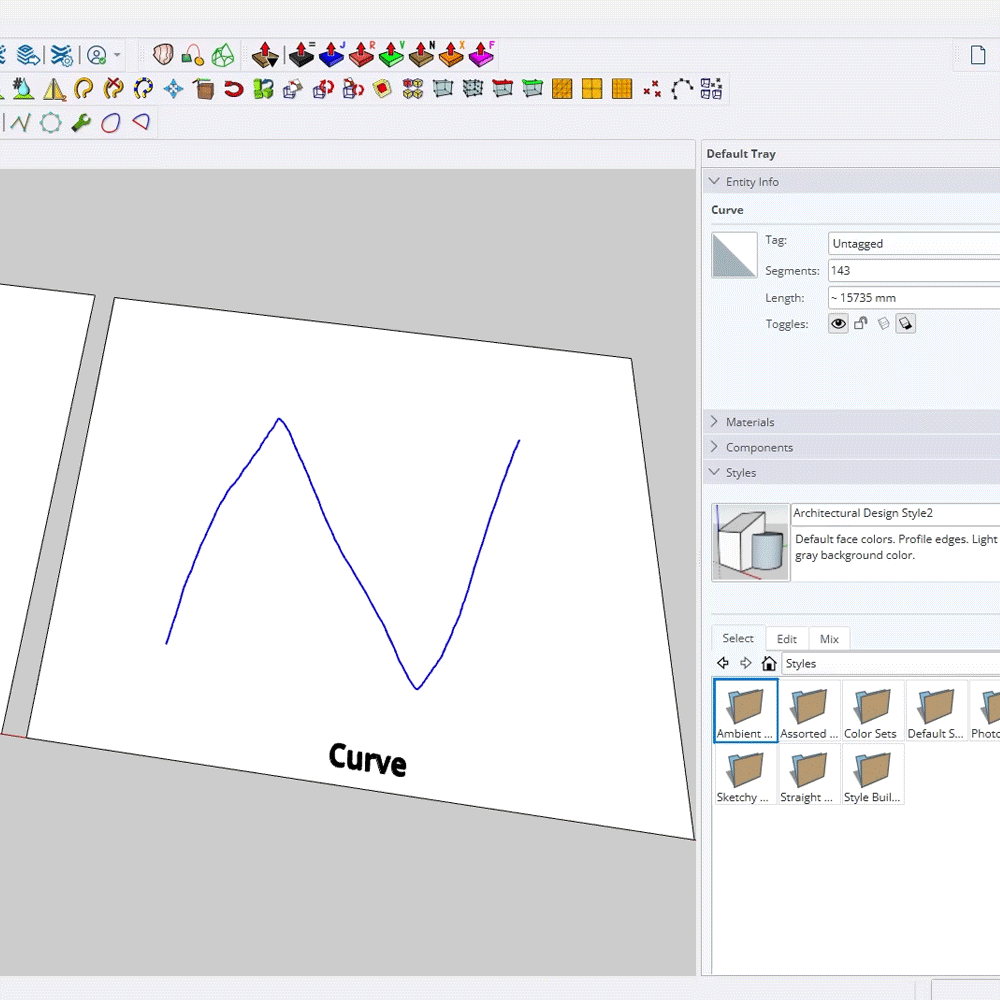Image resolution: width=1000 pixels, height=1000 pixels.
Task: Toggle the cast shadows option in Entity Info
Action: pos(905,324)
